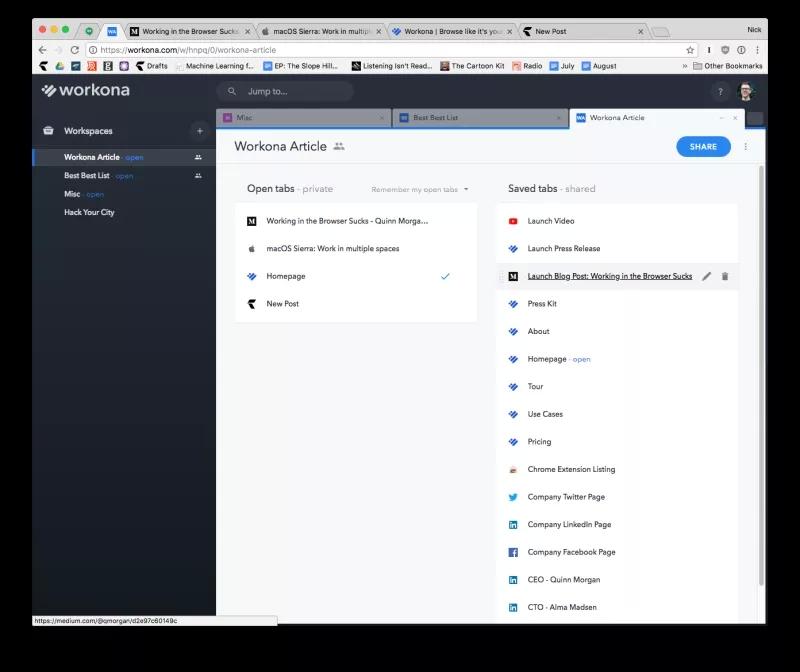
Task: Click the shared people icon next to Workona Article title
Action: click(x=339, y=146)
